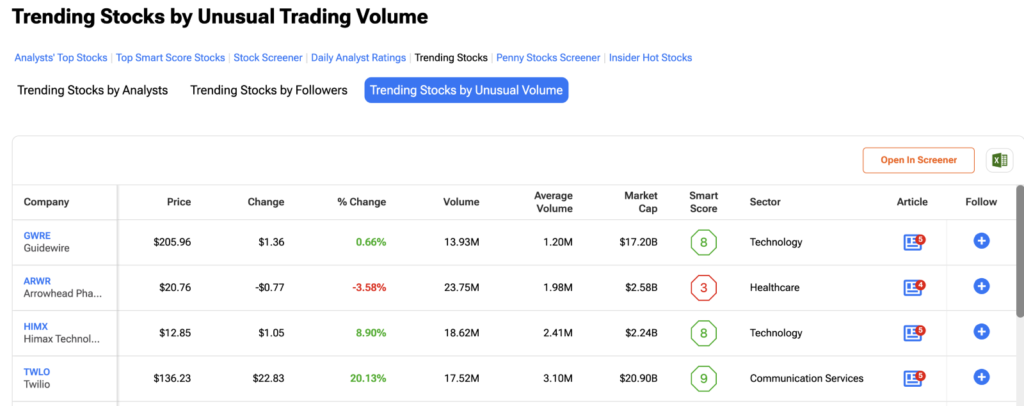This screenshot has width=1024, height=406.
Task: Sort by Change column header
Action: click(266, 202)
